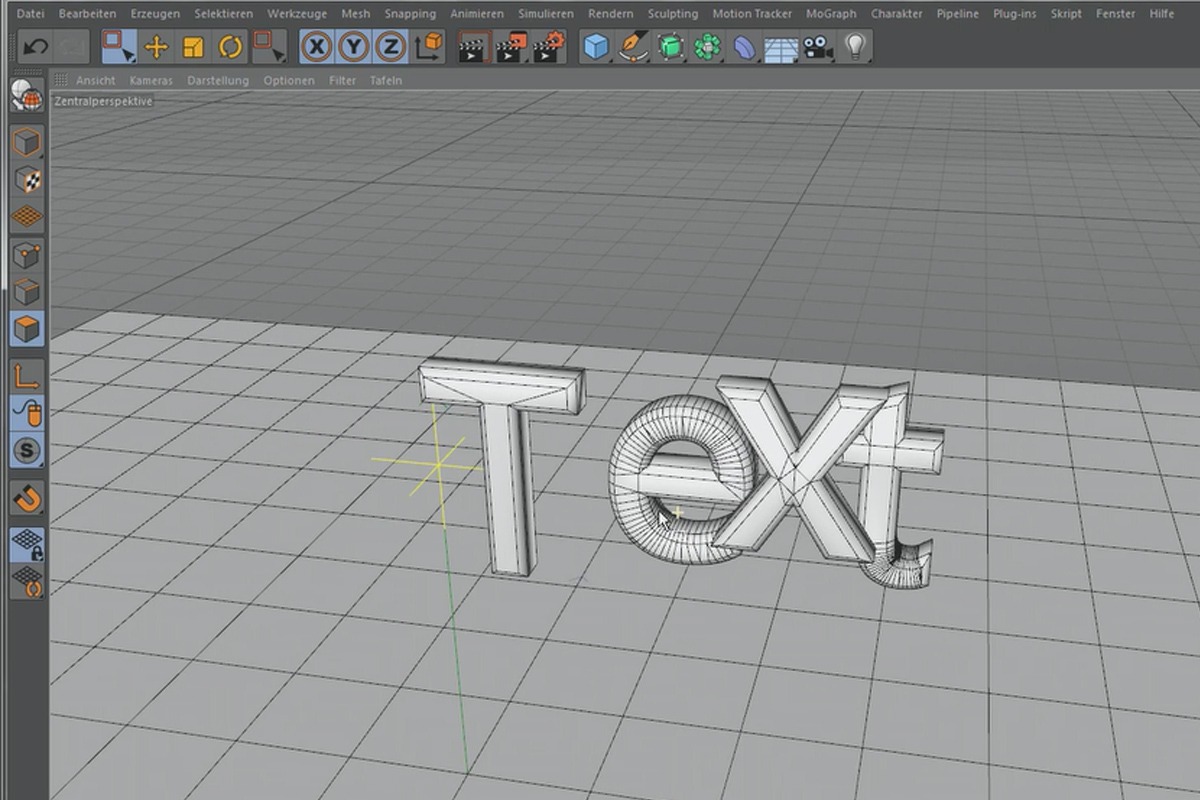Activate the Rotate tool
This screenshot has width=1200, height=800.
(231, 46)
